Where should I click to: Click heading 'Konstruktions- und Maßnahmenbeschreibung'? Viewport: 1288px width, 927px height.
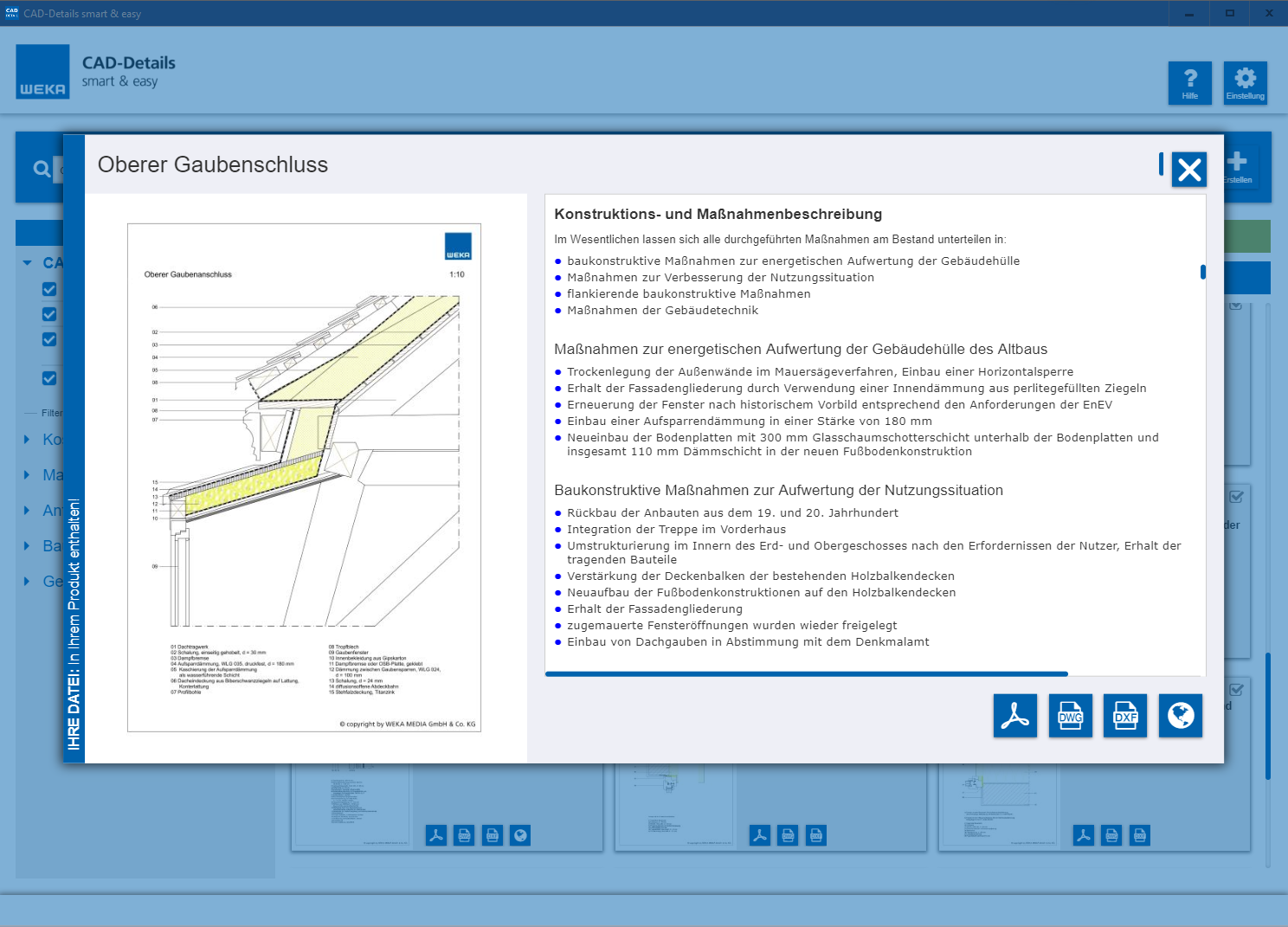tap(718, 214)
